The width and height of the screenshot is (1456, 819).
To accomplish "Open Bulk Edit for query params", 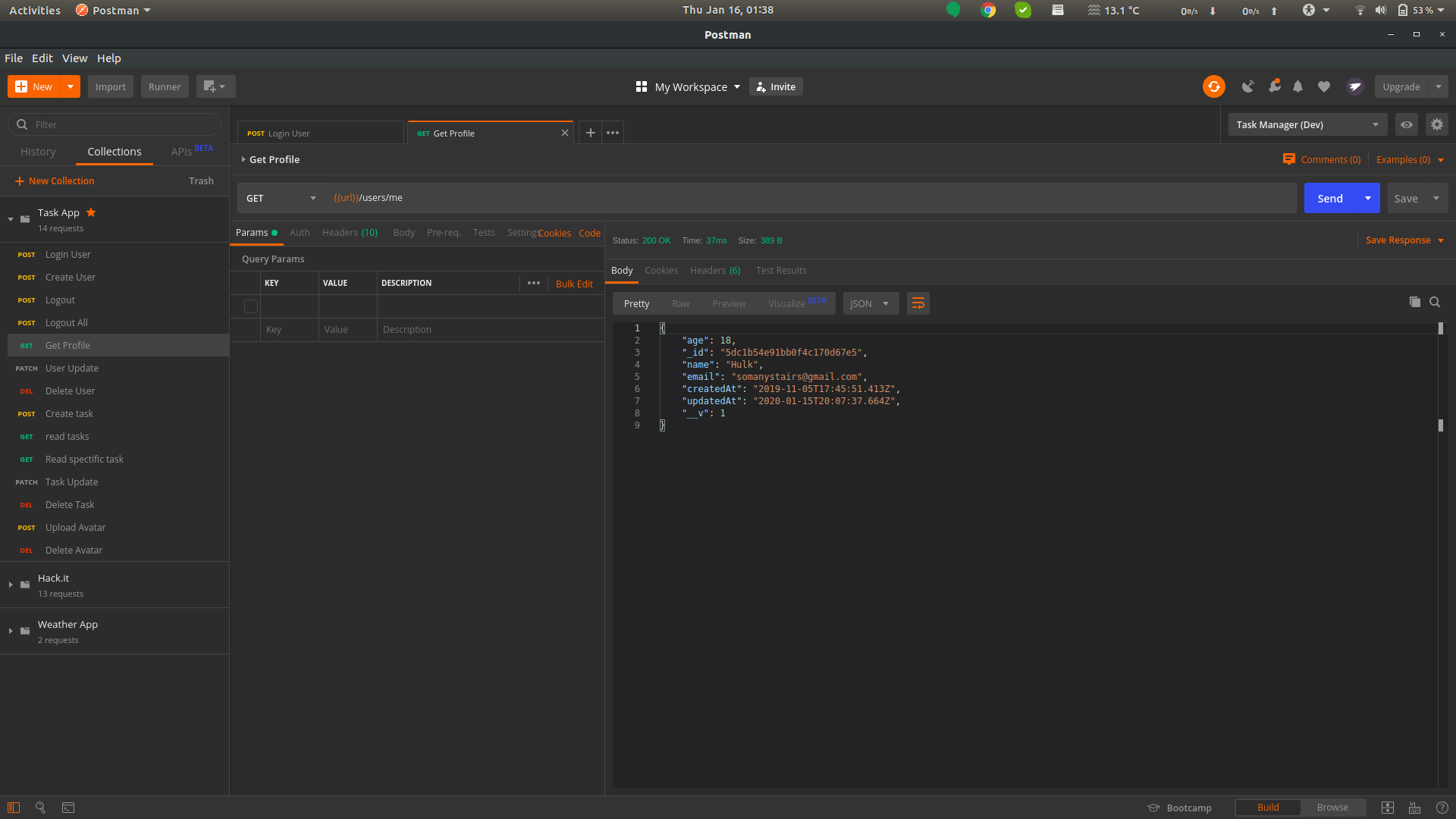I will 574,284.
